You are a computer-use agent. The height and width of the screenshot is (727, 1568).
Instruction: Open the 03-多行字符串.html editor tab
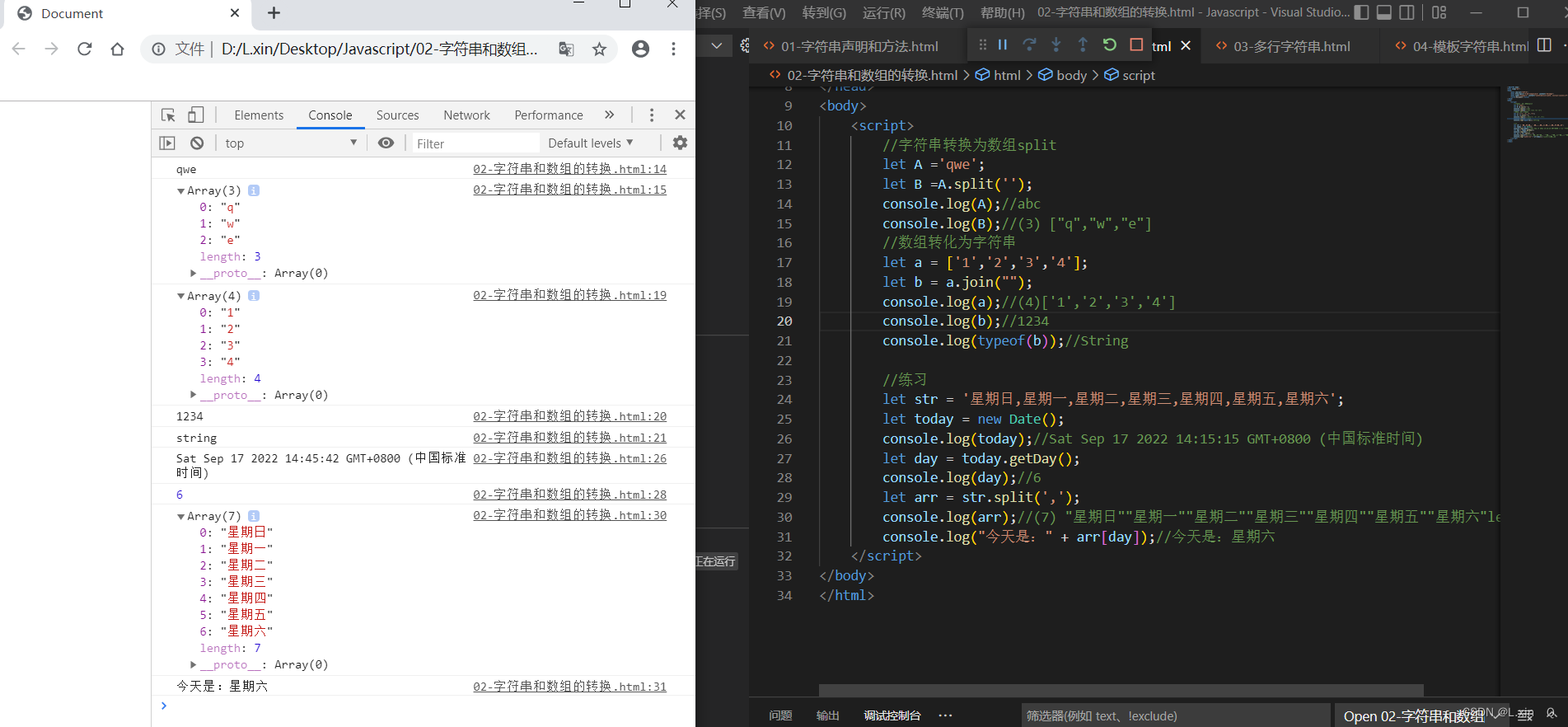point(1291,46)
